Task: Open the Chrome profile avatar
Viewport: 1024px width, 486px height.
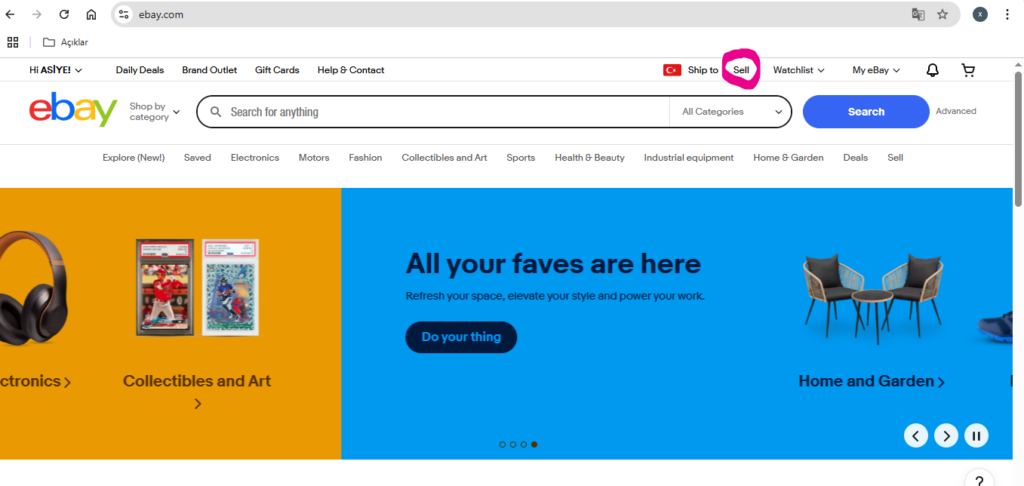Action: [x=980, y=14]
